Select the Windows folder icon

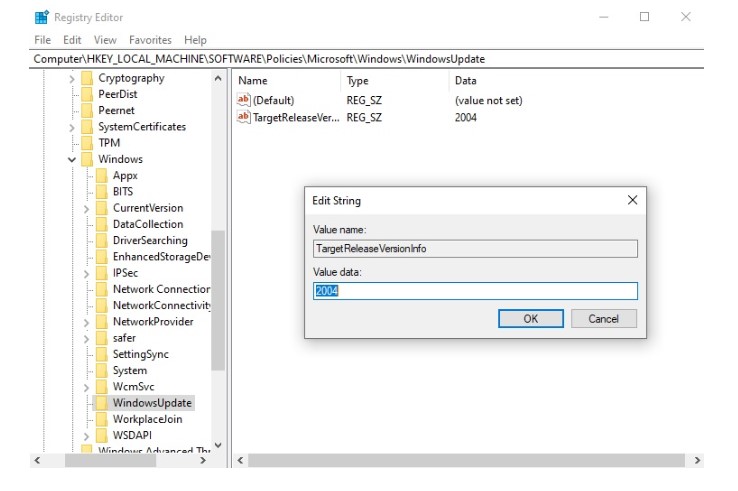click(x=87, y=159)
